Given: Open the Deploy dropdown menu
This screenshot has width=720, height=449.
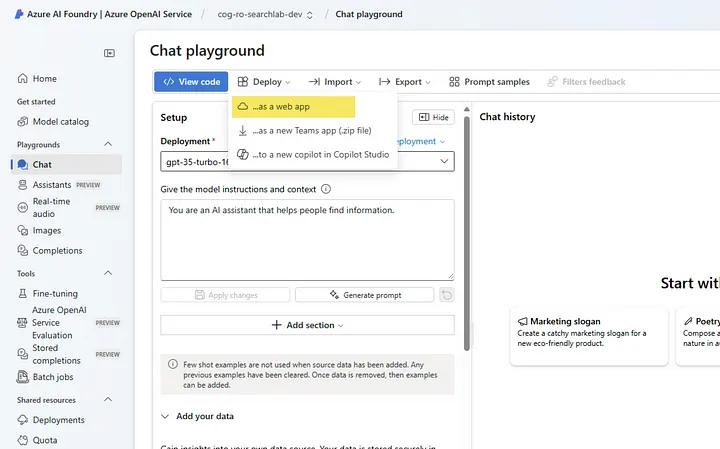Looking at the screenshot, I should pos(264,82).
